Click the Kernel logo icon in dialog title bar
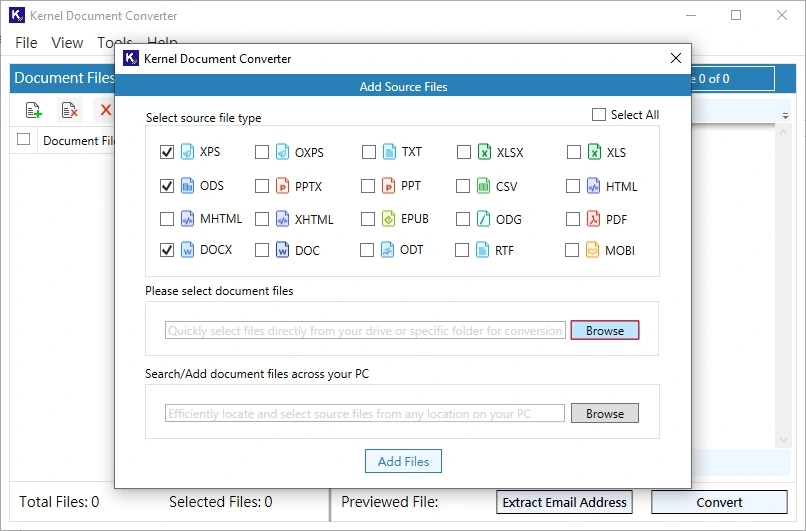Viewport: 806px width, 531px height. [131, 58]
